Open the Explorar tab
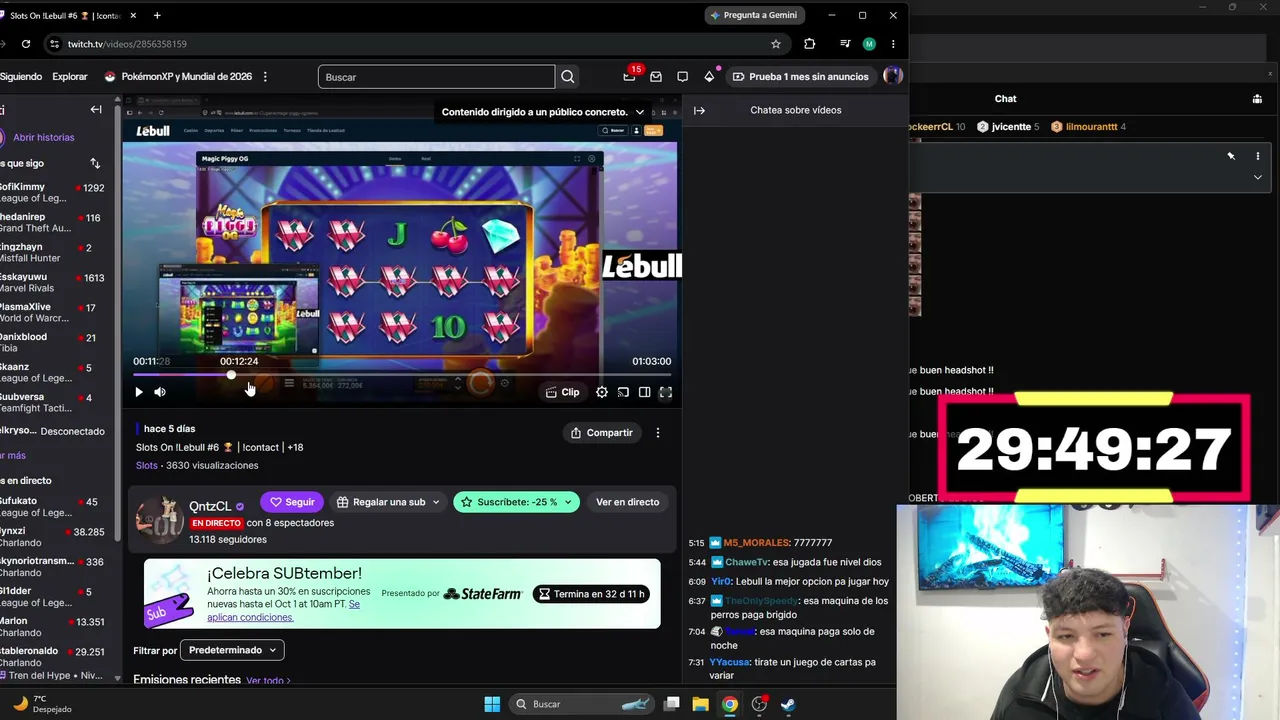Screen dimensions: 1280x720 (x=70, y=77)
